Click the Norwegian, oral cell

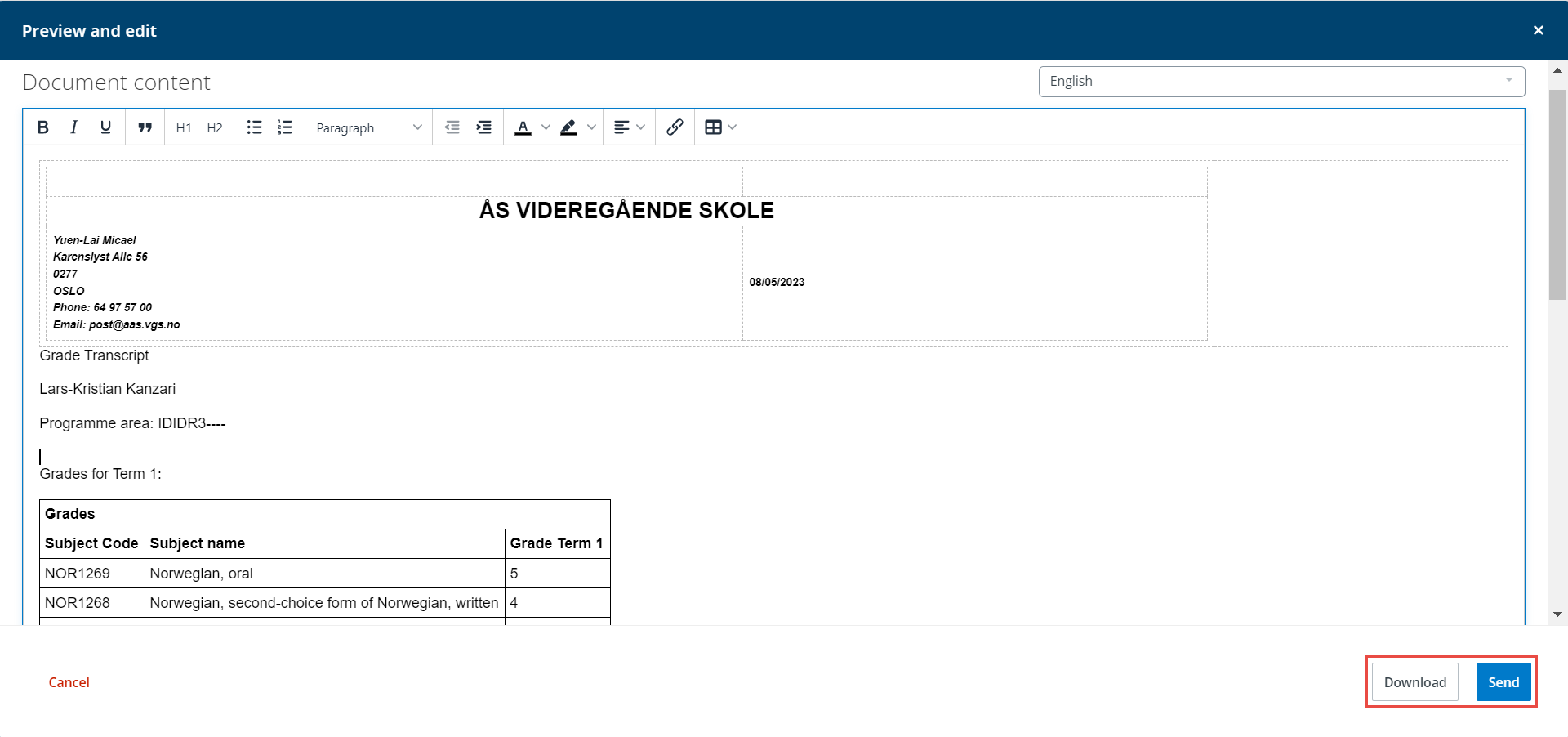coord(324,574)
